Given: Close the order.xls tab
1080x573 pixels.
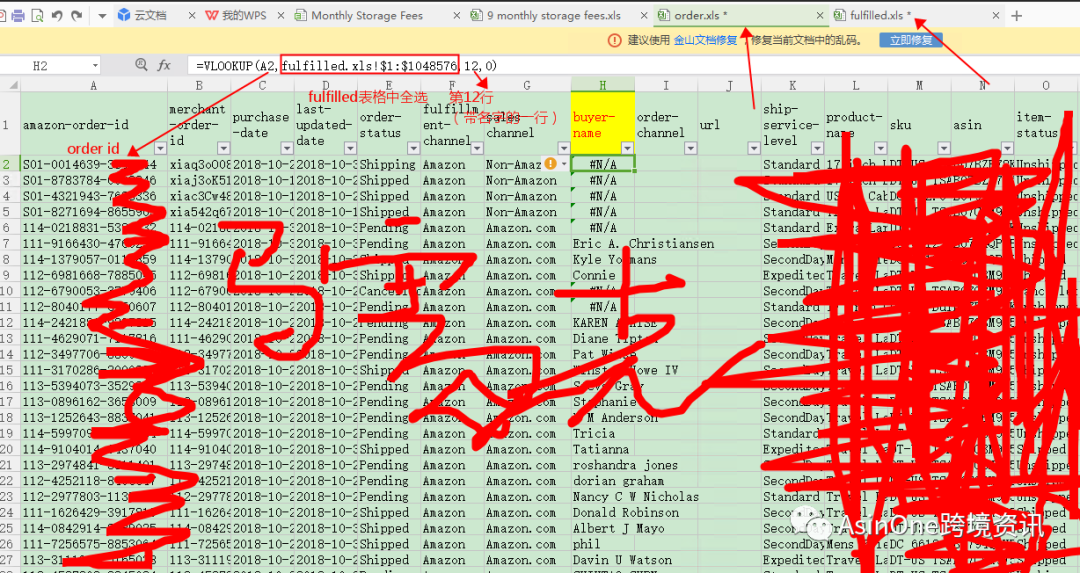Looking at the screenshot, I should tap(820, 15).
